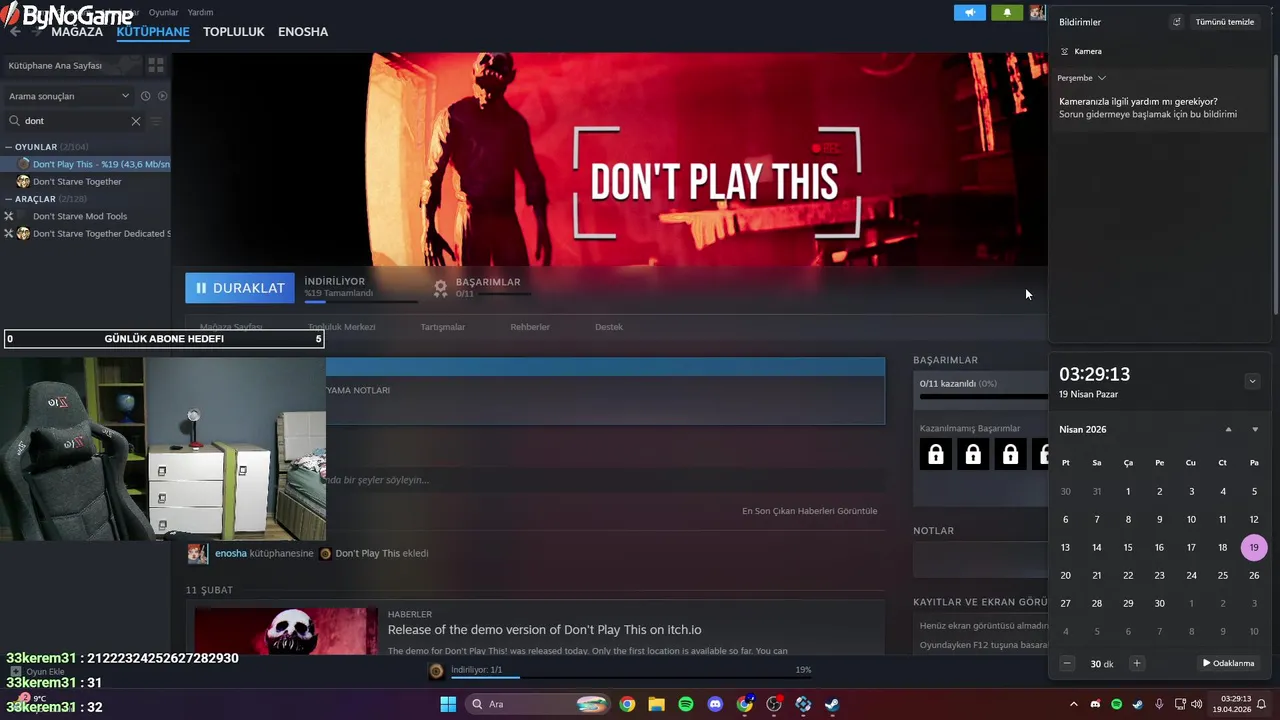Click the tray microphone icon
The image size is (1280, 720).
click(x=1159, y=704)
